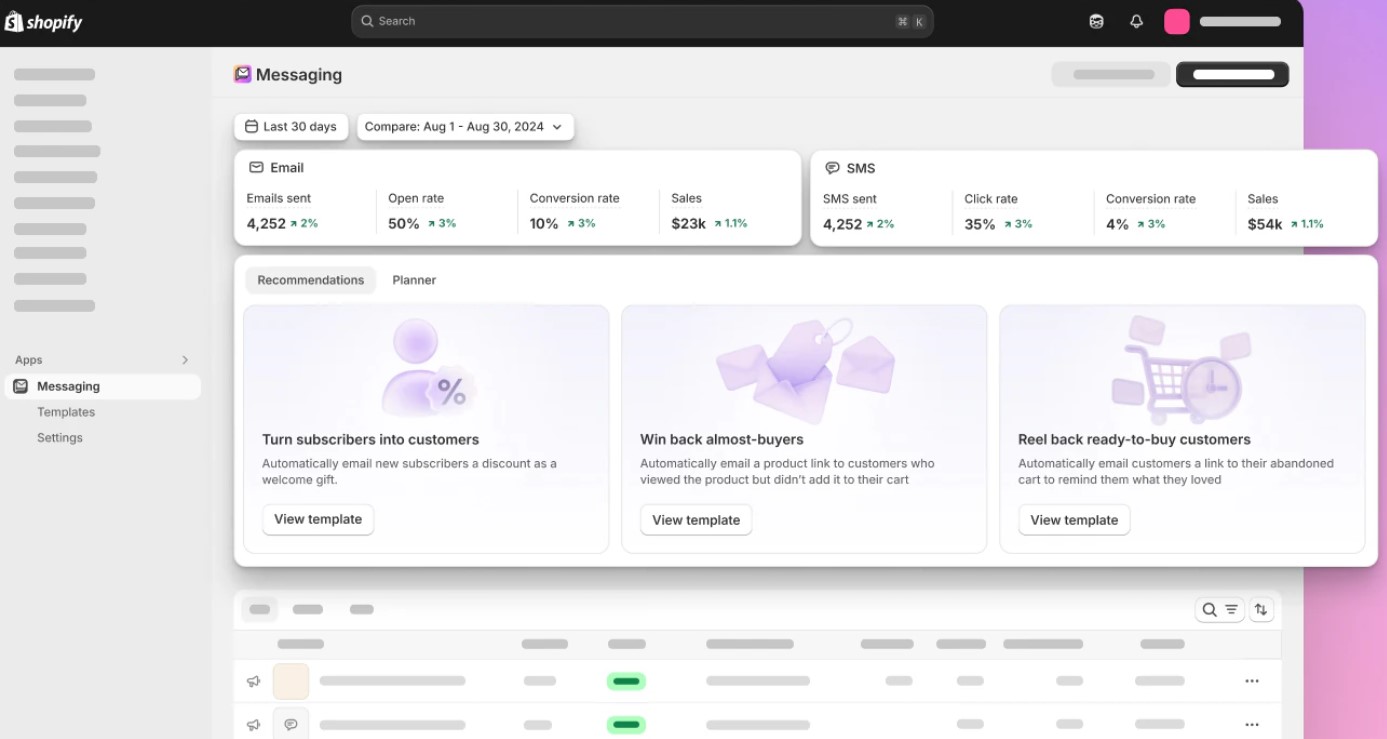Click the Messaging app icon in the sidebar
This screenshot has width=1387, height=739.
click(x=20, y=386)
